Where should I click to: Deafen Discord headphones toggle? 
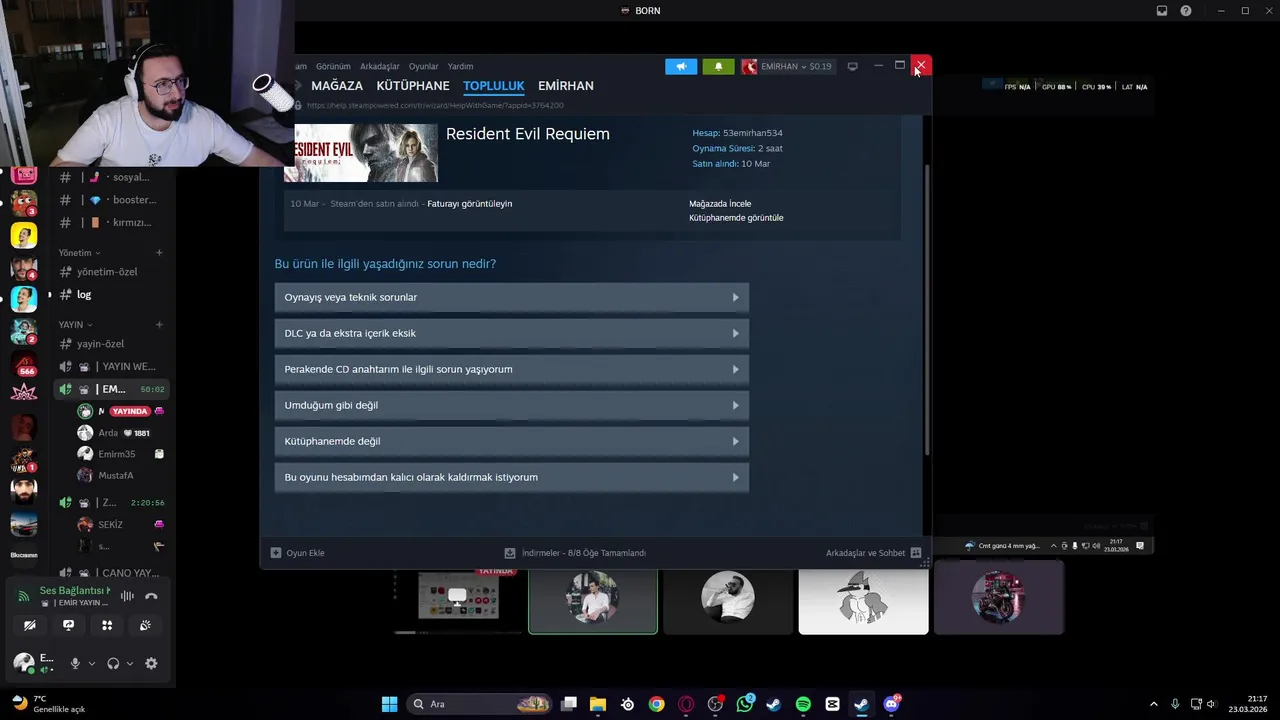[113, 664]
